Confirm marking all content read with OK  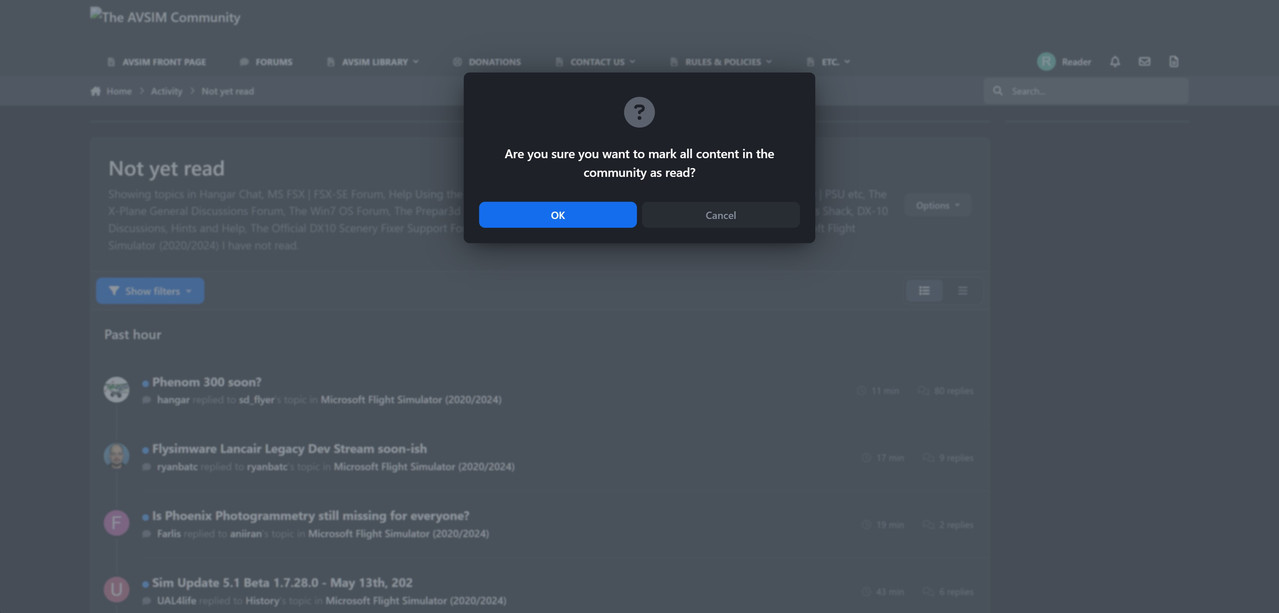coord(557,215)
